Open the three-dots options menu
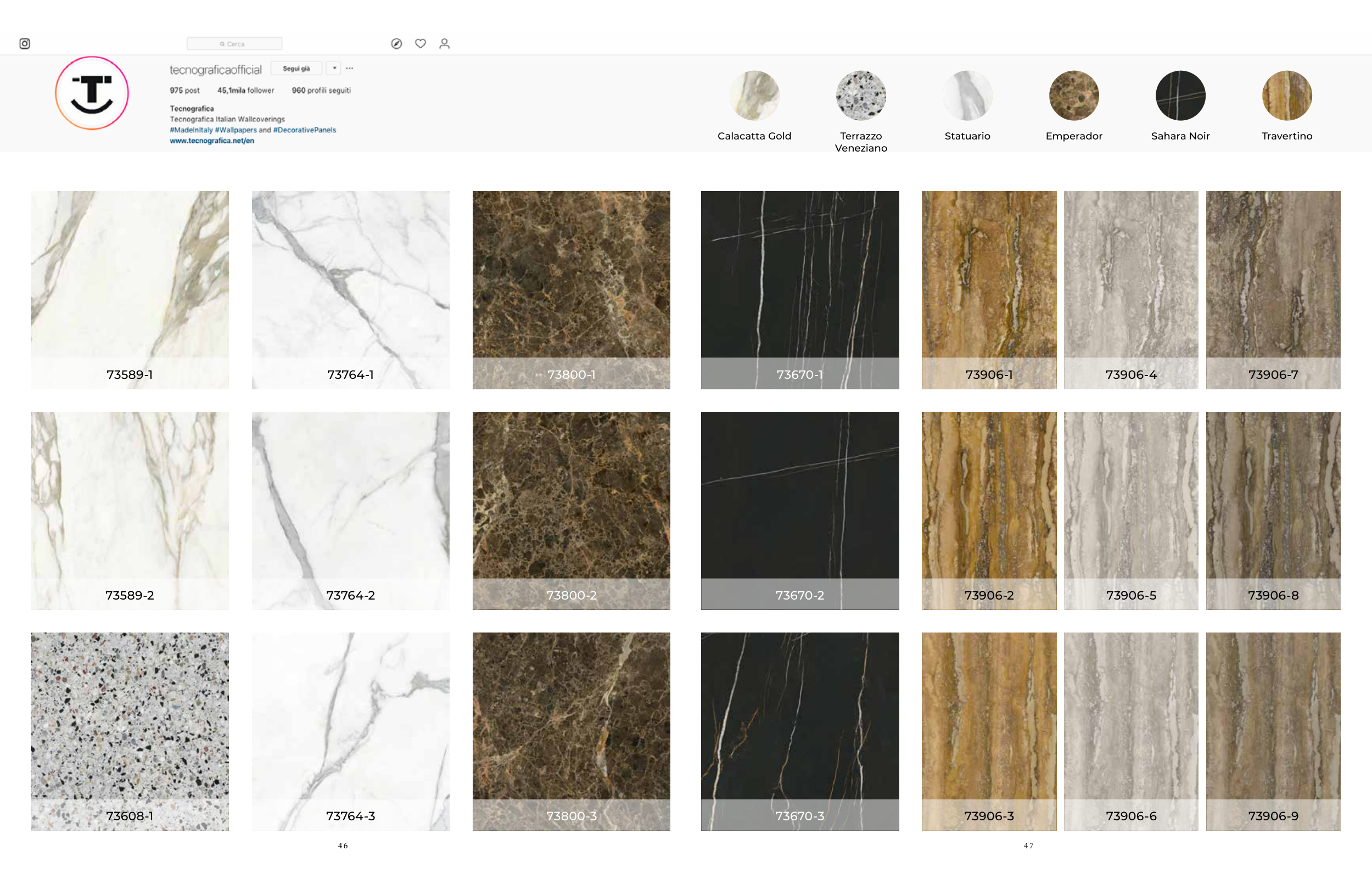This screenshot has height=873, width=1372. (x=349, y=69)
